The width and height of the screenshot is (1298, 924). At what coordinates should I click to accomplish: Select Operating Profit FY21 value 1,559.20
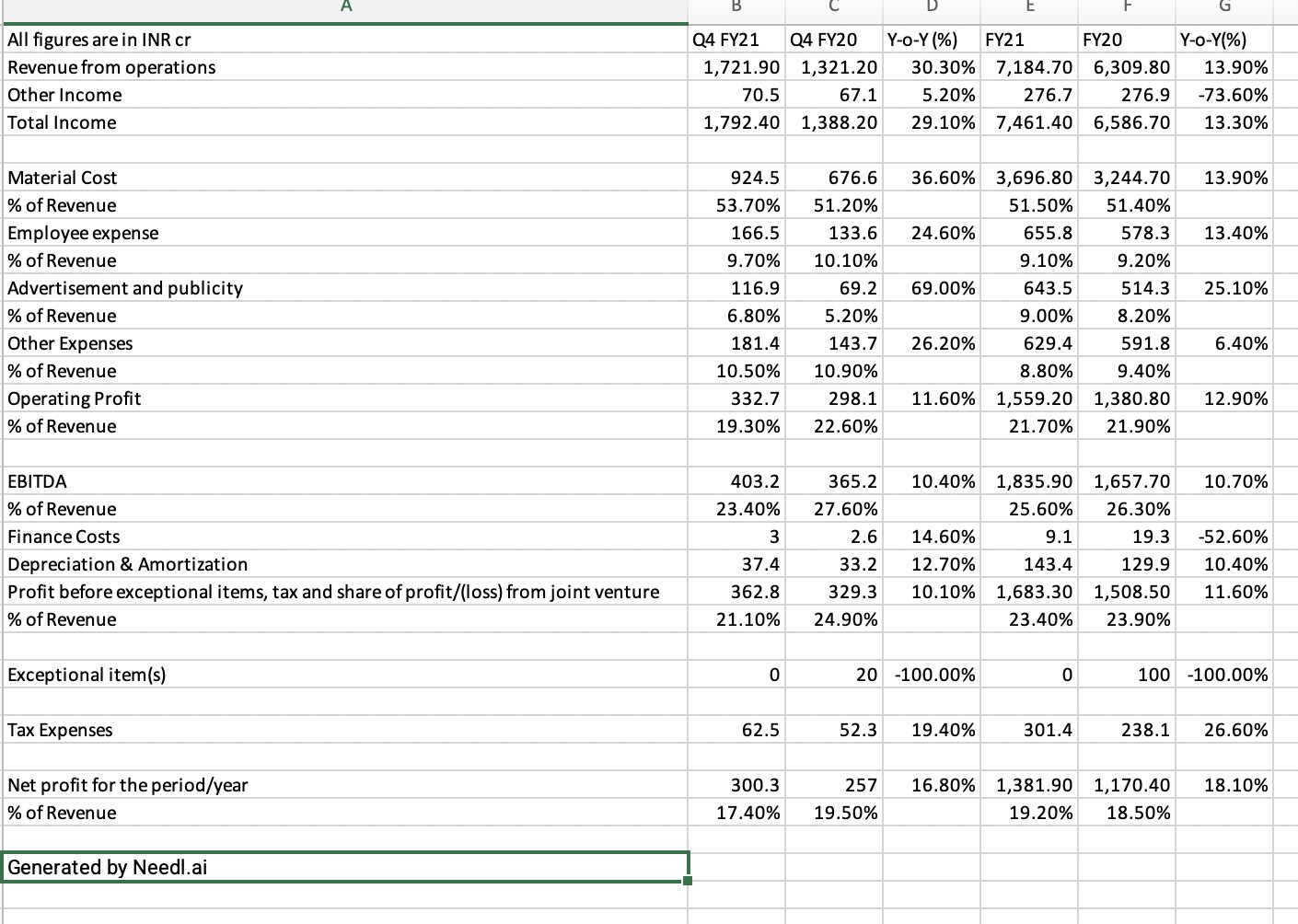coord(1029,398)
